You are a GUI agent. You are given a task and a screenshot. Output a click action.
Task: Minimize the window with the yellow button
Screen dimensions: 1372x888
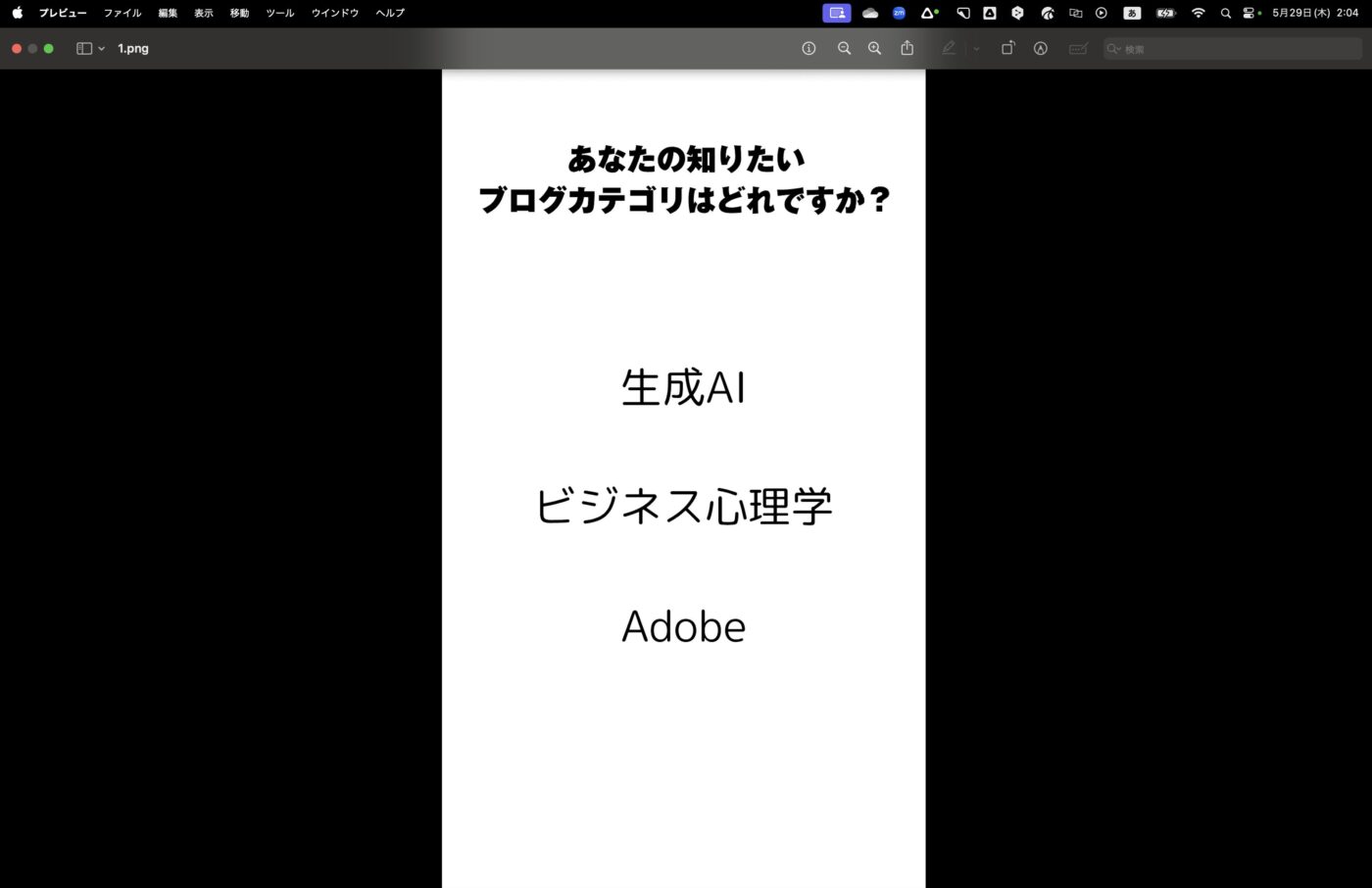(x=32, y=48)
